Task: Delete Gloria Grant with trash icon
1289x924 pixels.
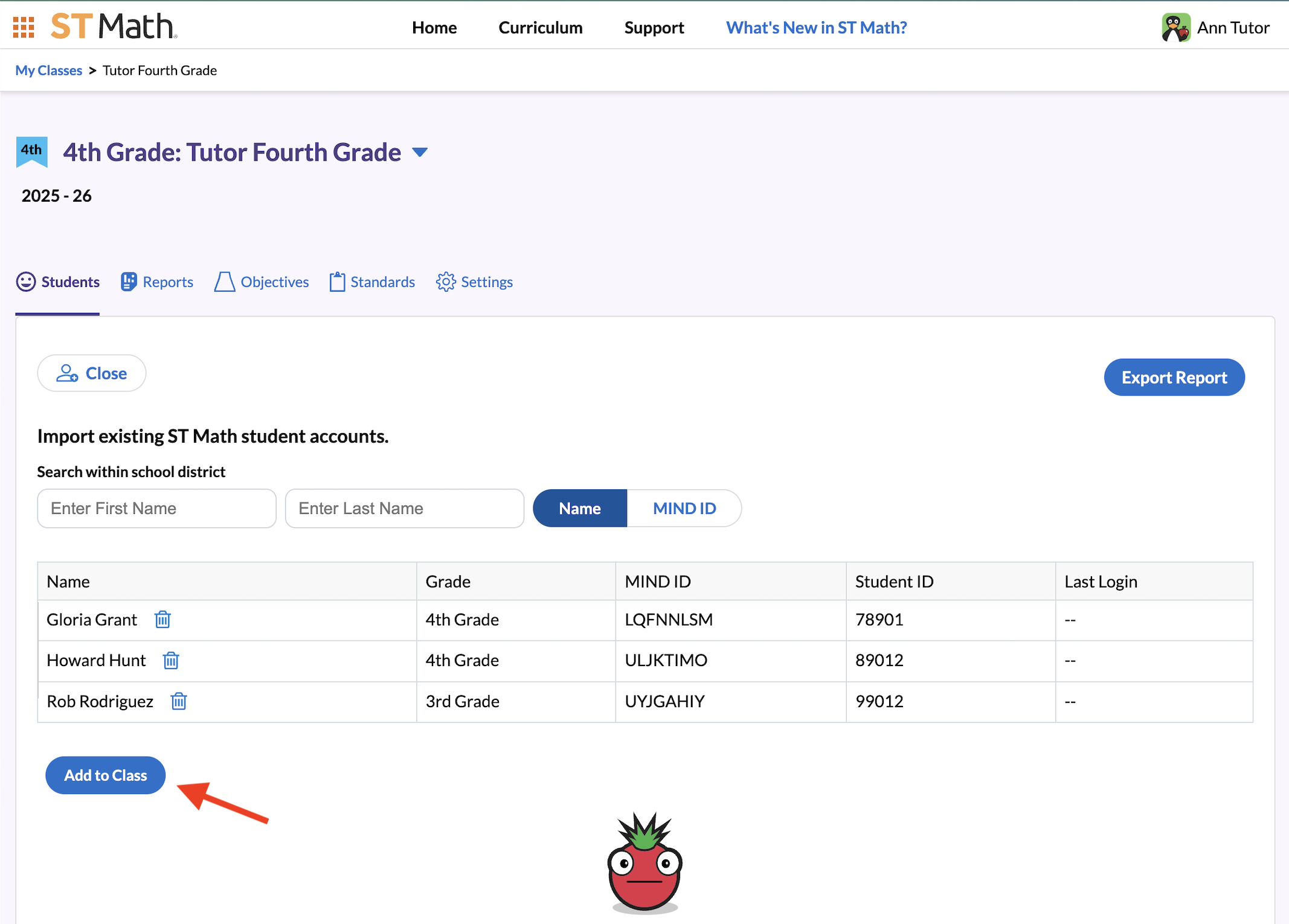Action: (x=162, y=620)
